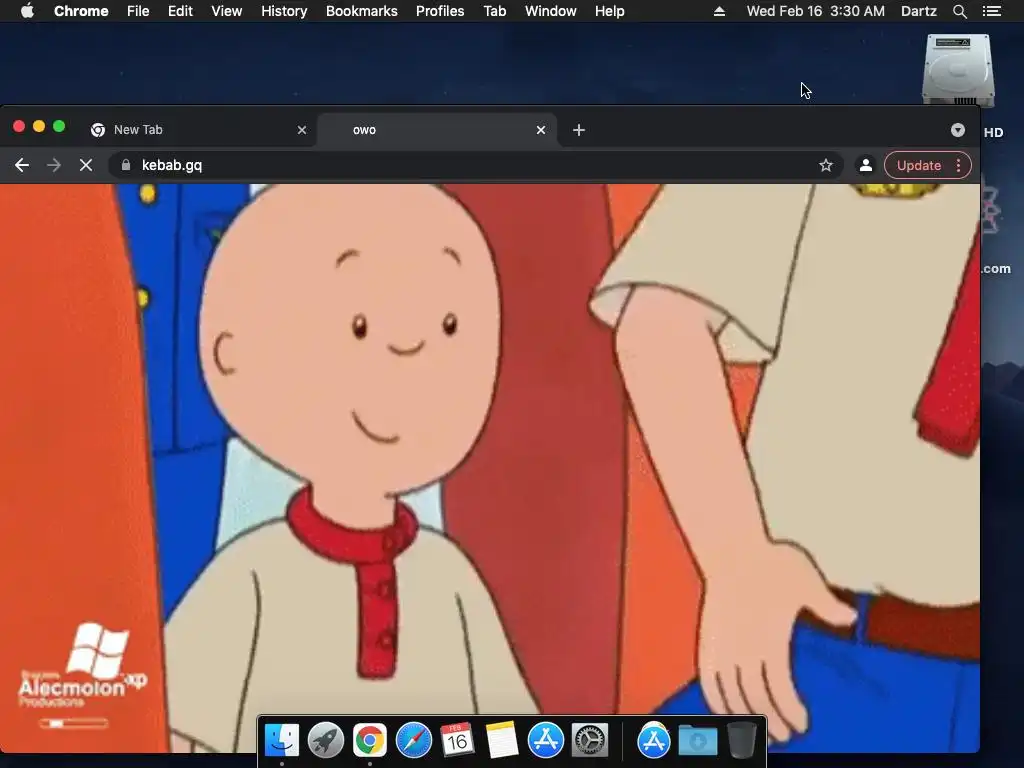Viewport: 1024px width, 768px height.
Task: Open the Apple menu
Action: (27, 11)
